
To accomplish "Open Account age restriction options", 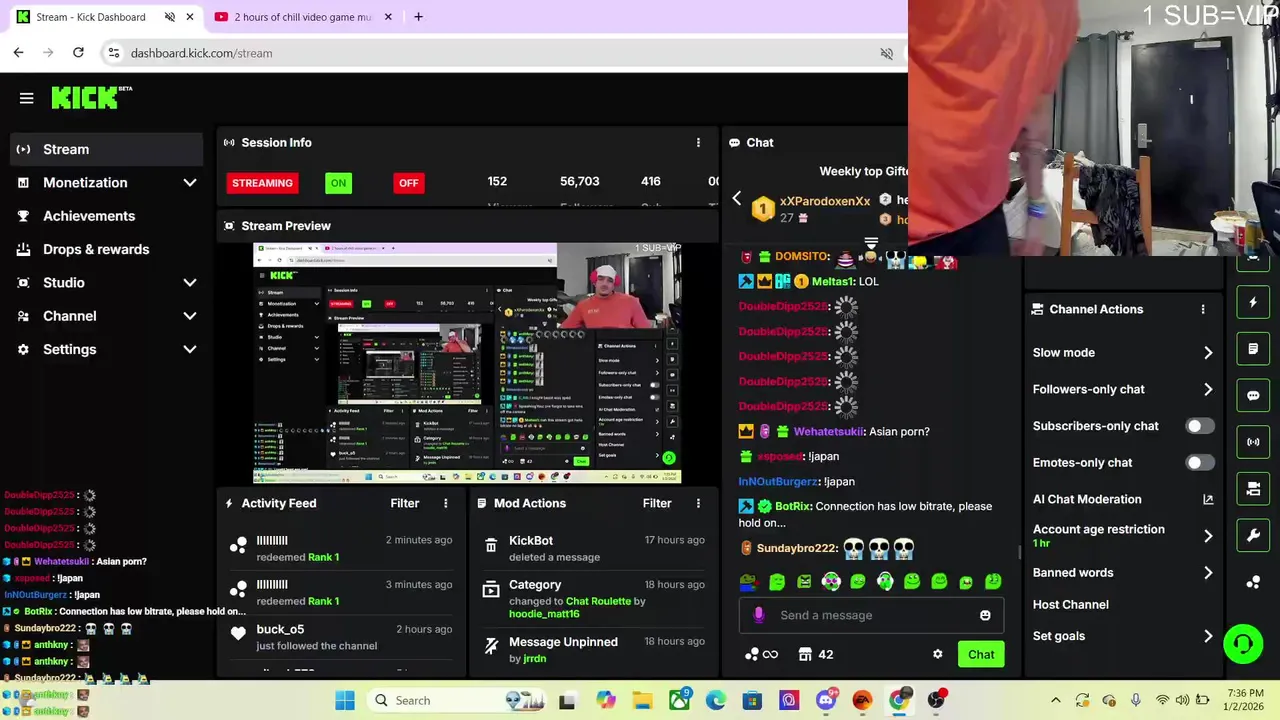I will pyautogui.click(x=1123, y=536).
